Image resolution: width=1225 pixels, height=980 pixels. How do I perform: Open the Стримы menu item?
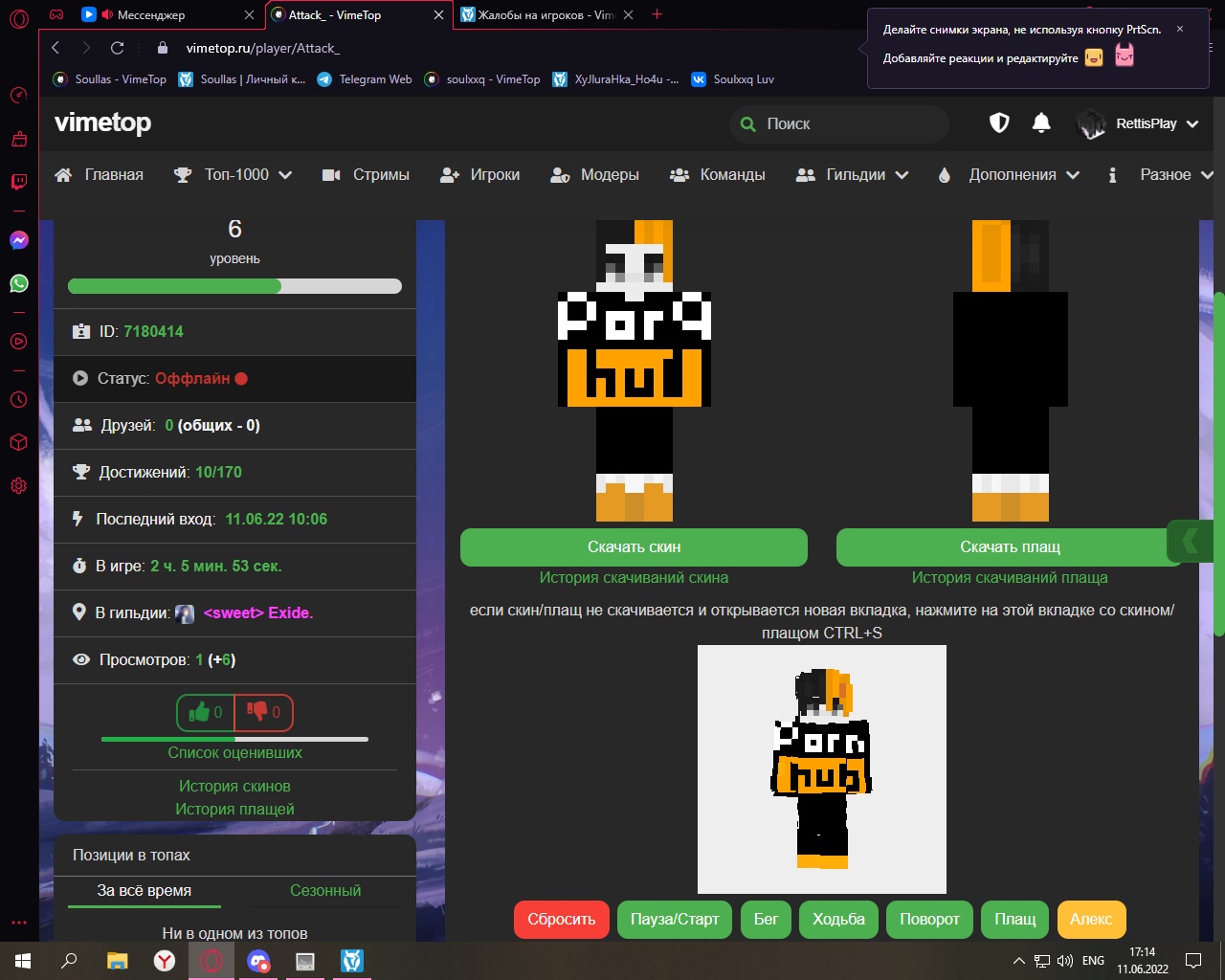pos(367,175)
